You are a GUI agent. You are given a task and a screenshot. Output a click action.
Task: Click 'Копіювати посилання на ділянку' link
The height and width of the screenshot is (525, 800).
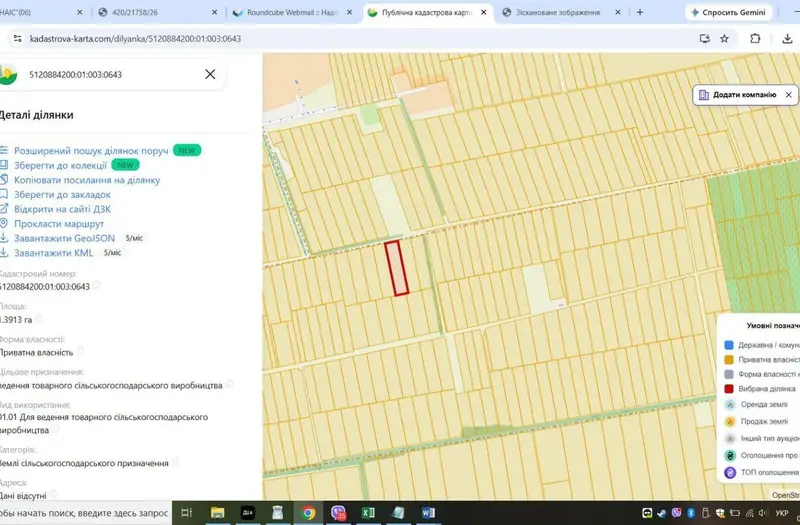tap(87, 180)
